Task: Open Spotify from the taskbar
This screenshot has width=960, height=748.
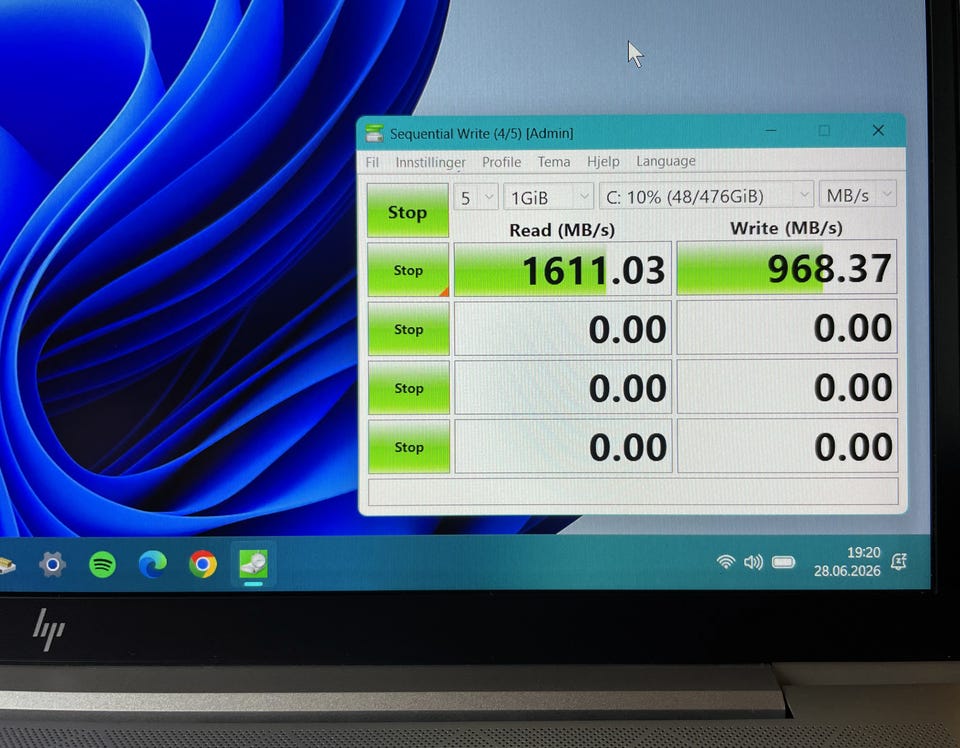Action: click(102, 564)
